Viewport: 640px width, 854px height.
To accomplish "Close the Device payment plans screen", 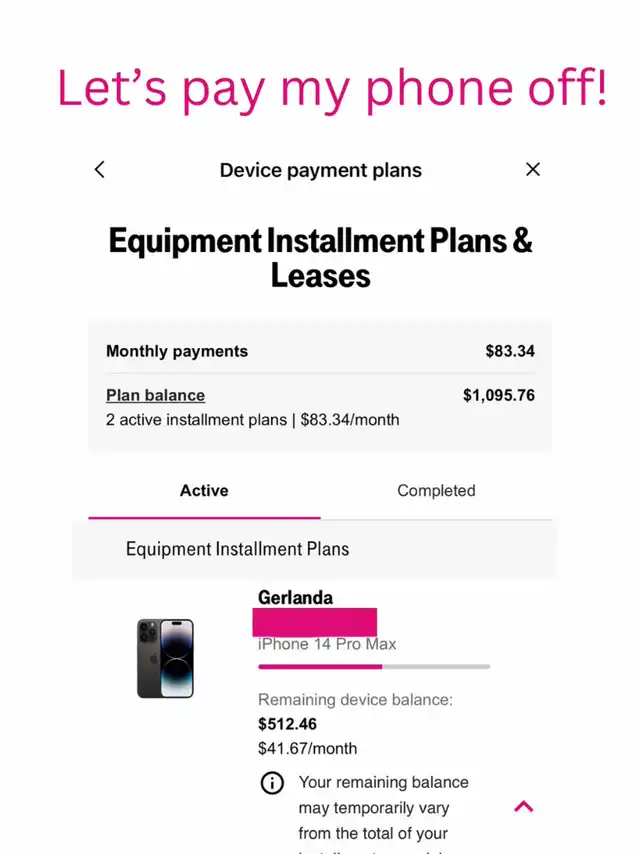I will pyautogui.click(x=533, y=170).
